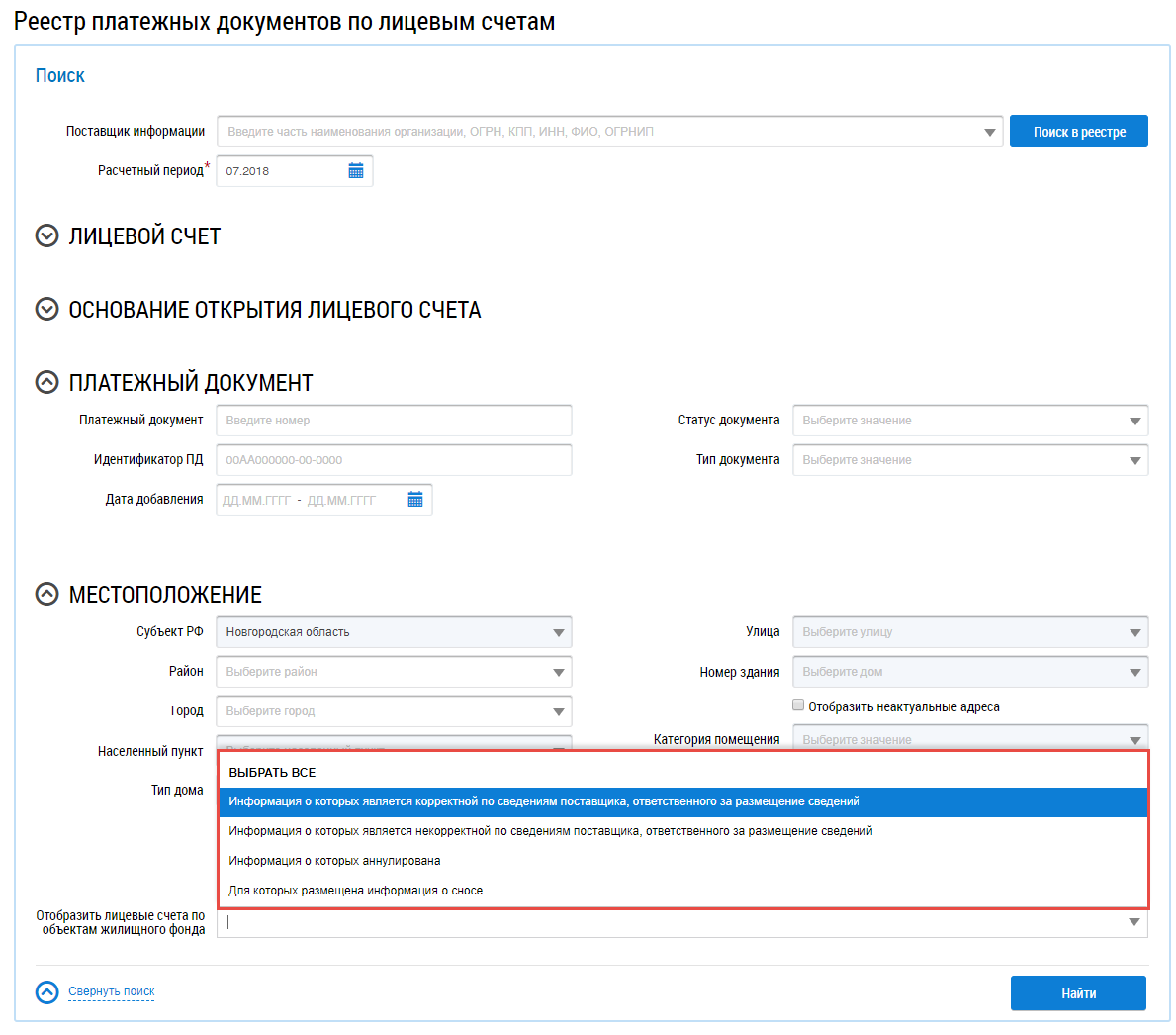Open Поставщик информации dropdown arrow
The width and height of the screenshot is (1176, 1035).
990,132
